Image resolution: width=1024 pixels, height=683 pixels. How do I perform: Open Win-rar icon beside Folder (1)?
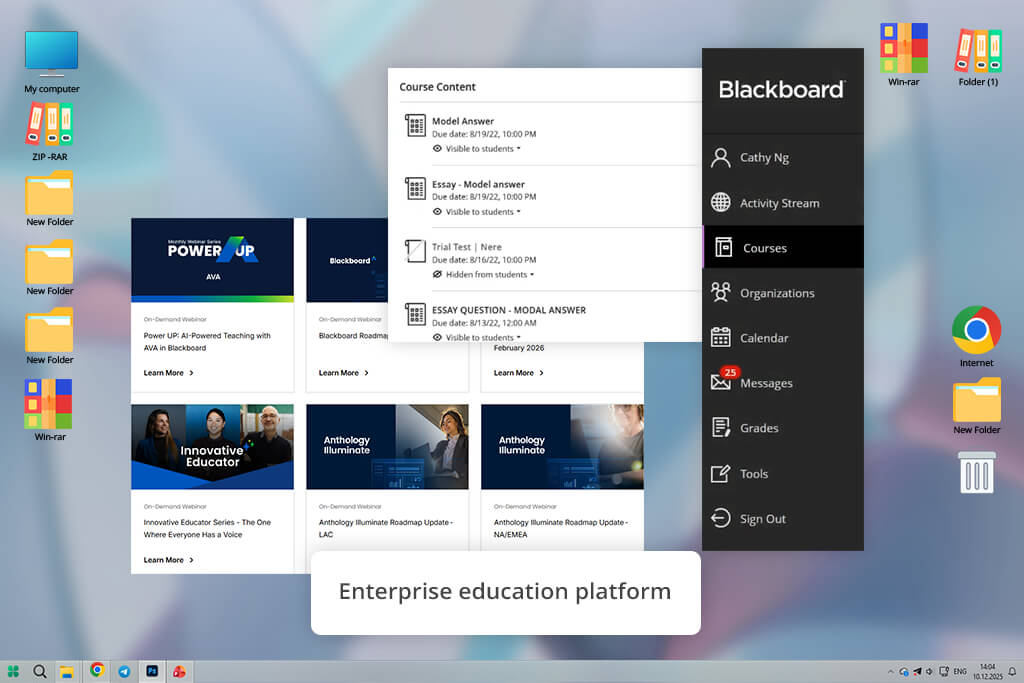click(903, 54)
